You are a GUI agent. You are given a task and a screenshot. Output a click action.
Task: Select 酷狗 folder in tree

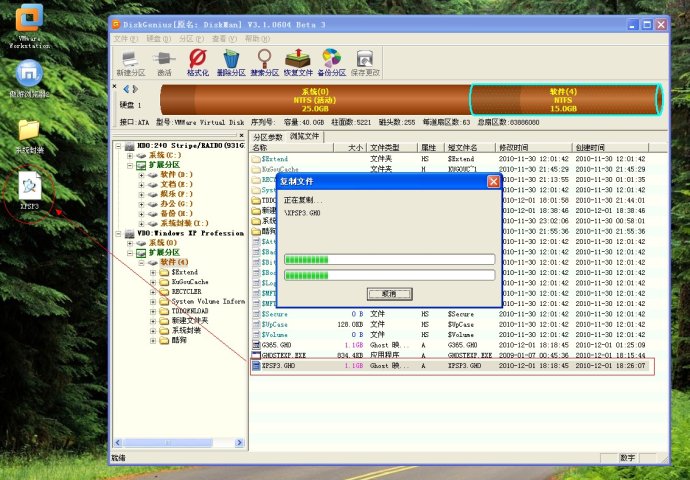tap(179, 340)
